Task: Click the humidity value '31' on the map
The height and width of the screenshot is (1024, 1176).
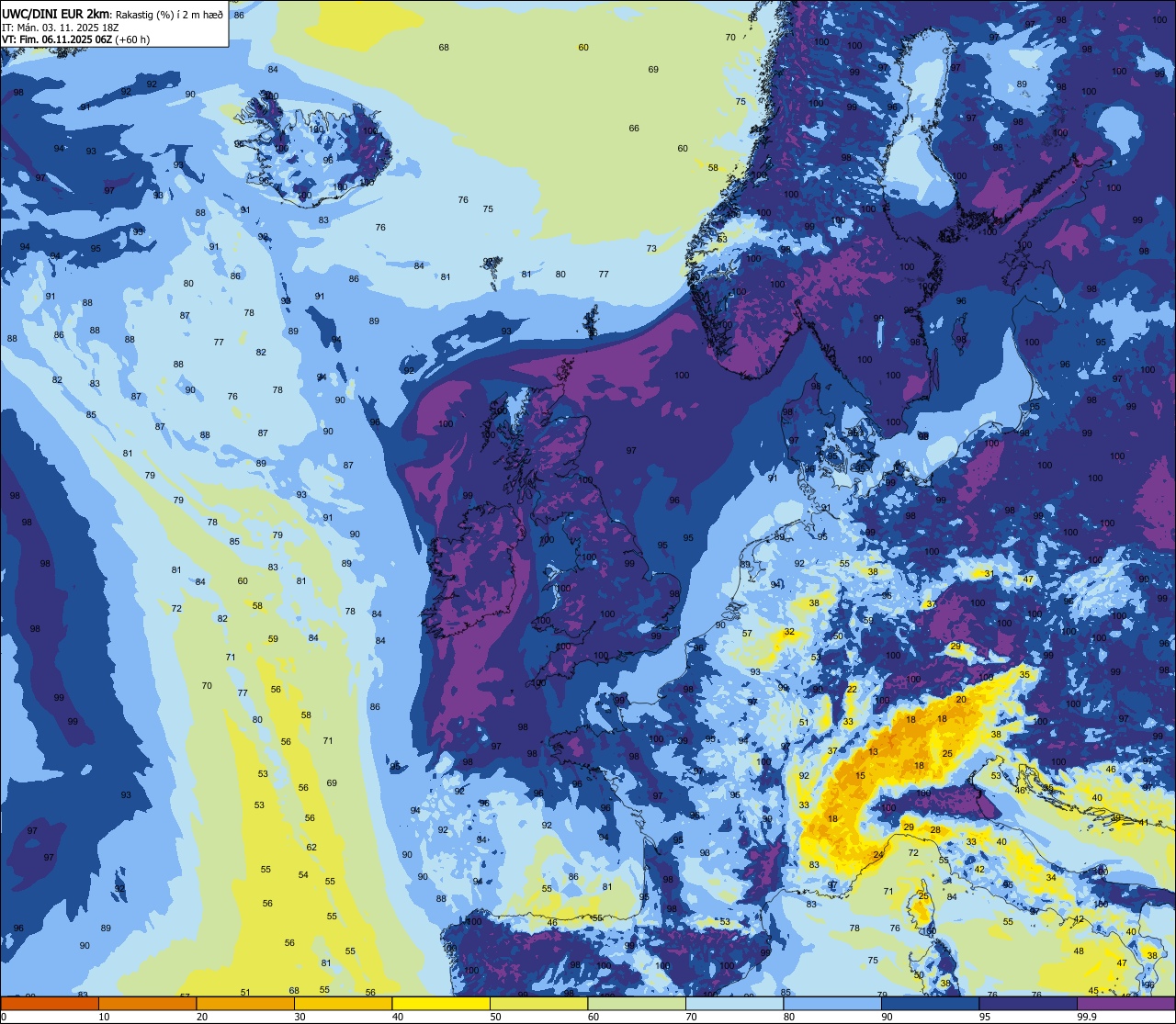Action: (x=989, y=574)
